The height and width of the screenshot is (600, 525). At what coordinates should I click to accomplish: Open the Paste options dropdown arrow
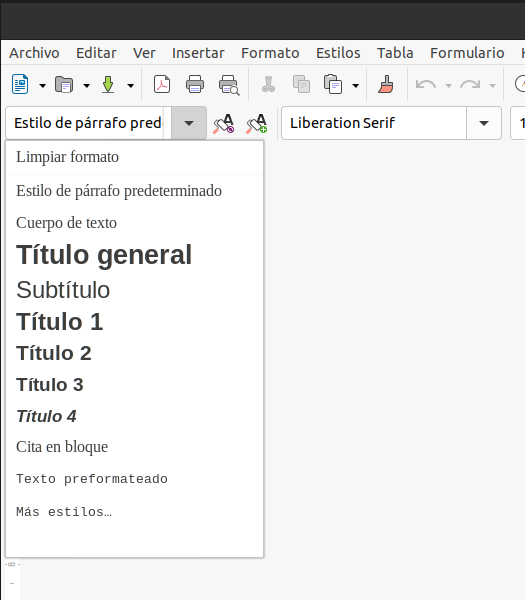tap(355, 85)
